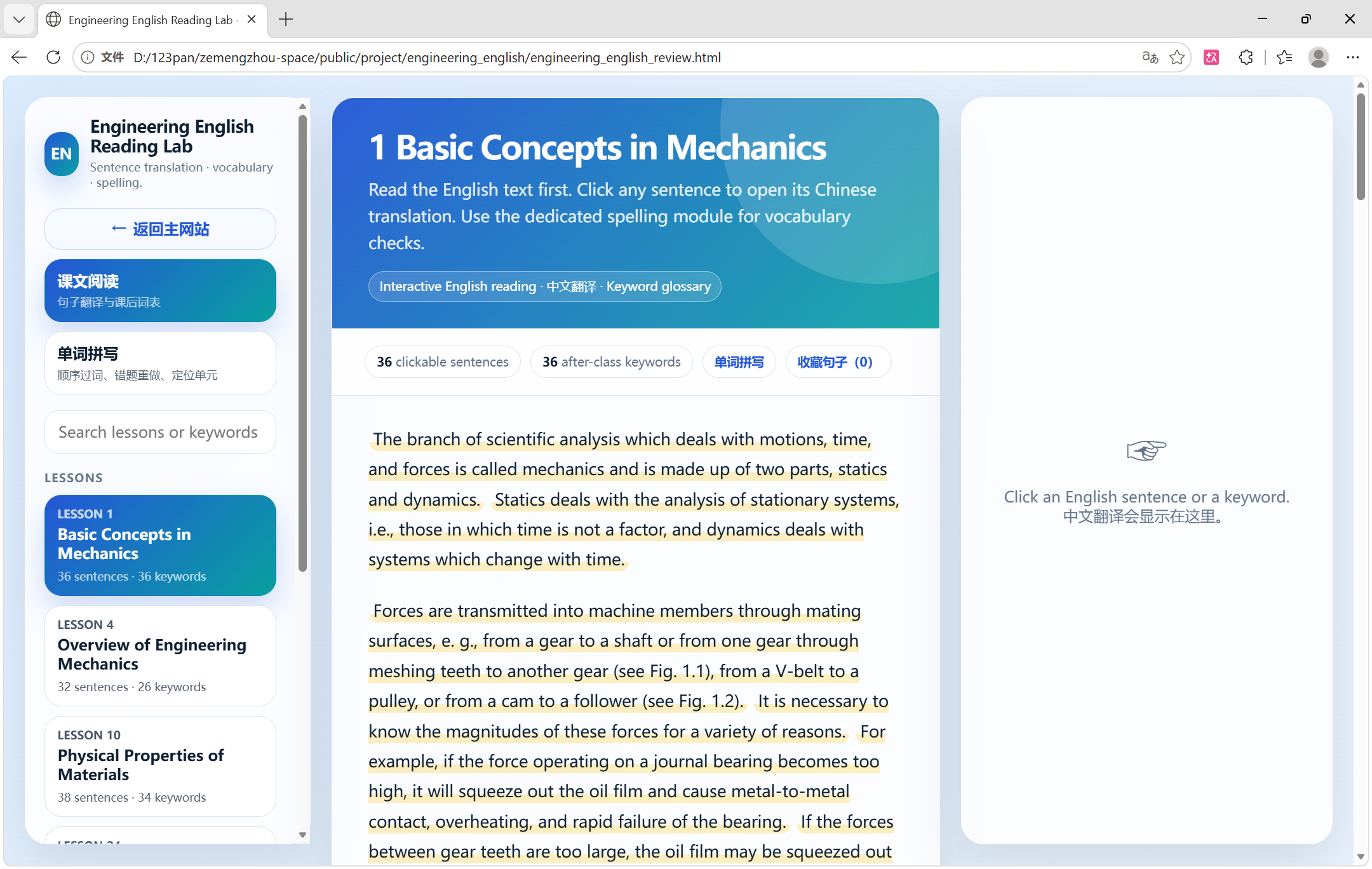Focus the Search lessons or keywords field

[160, 432]
